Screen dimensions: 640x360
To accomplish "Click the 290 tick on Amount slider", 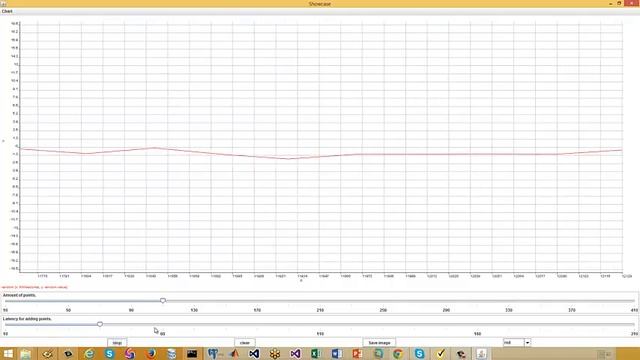I will point(446,310).
